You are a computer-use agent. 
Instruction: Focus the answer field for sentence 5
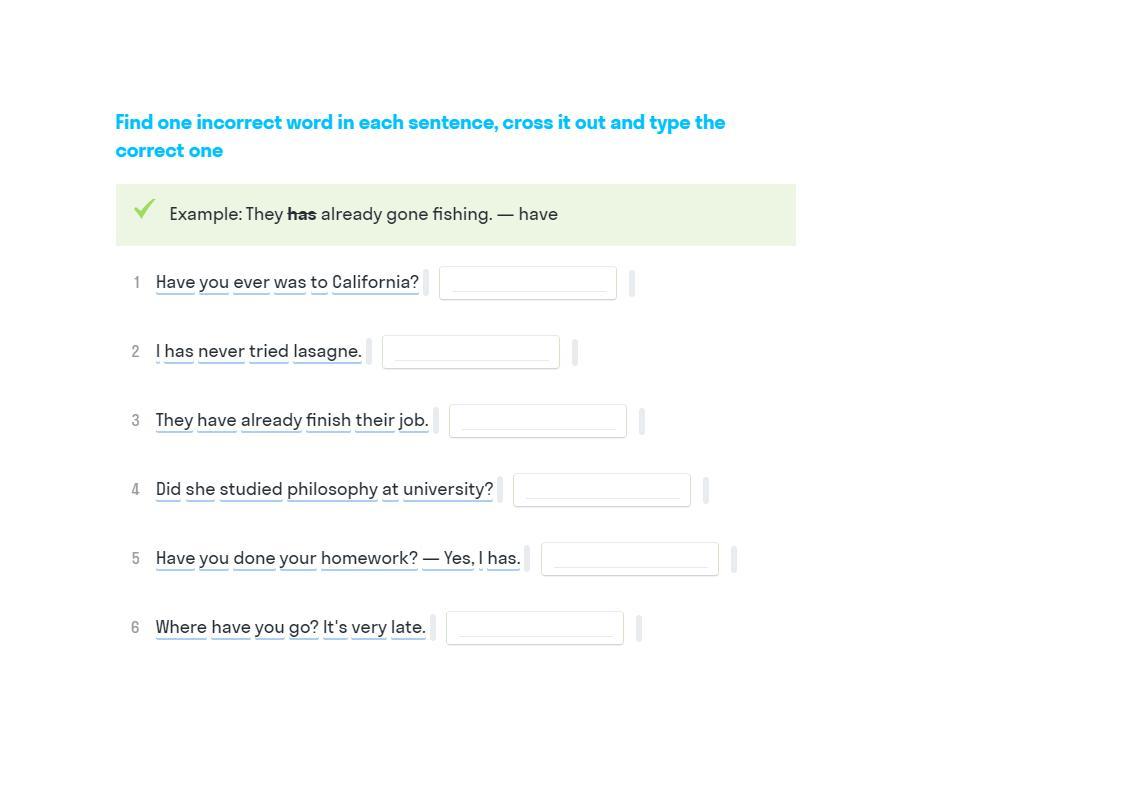630,559
